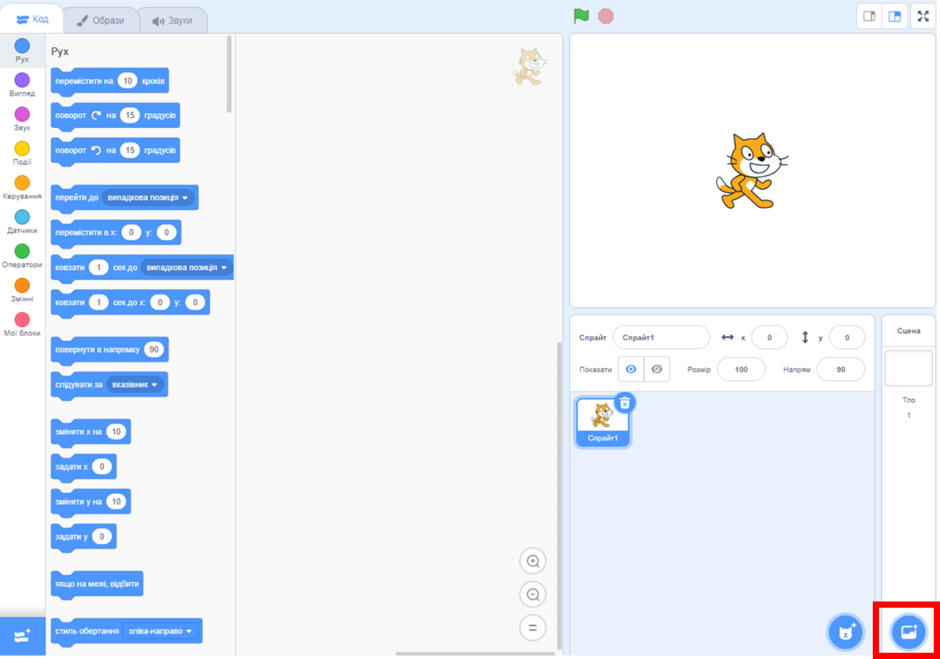Click the sprite name field Спрайт1
940x659 pixels.
point(661,338)
